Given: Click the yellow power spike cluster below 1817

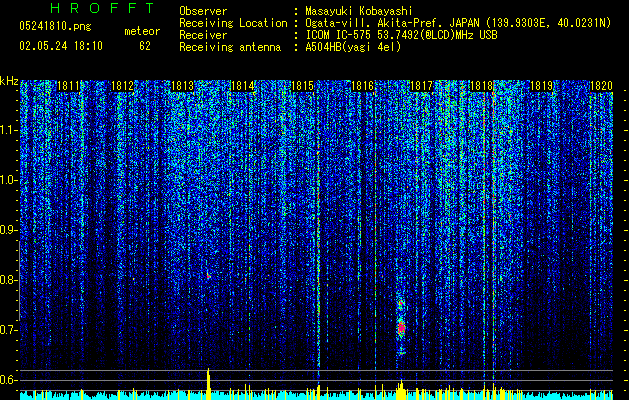Looking at the screenshot, I should pos(401,390).
